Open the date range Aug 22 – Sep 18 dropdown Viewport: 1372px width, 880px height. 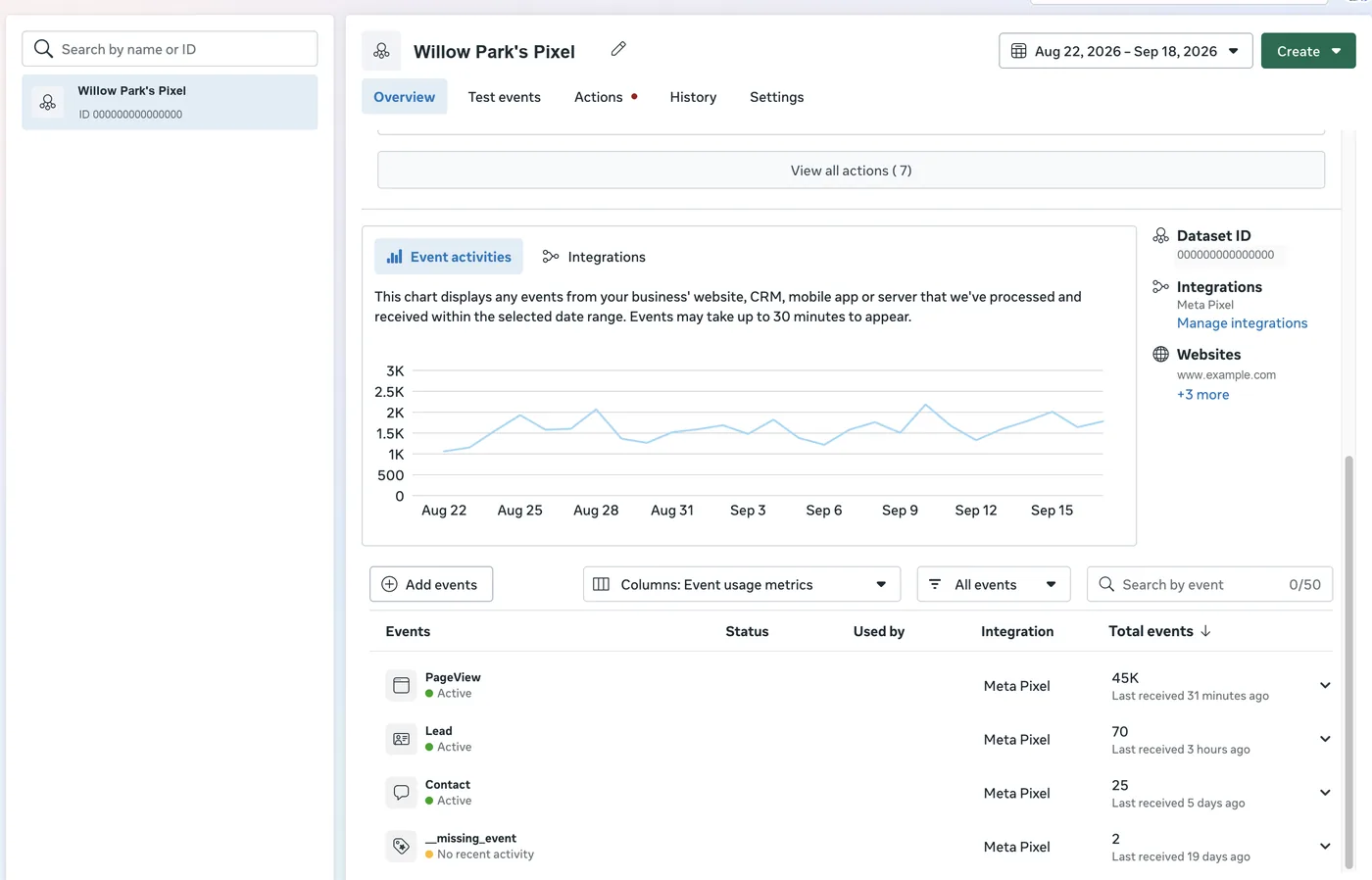coord(1126,51)
